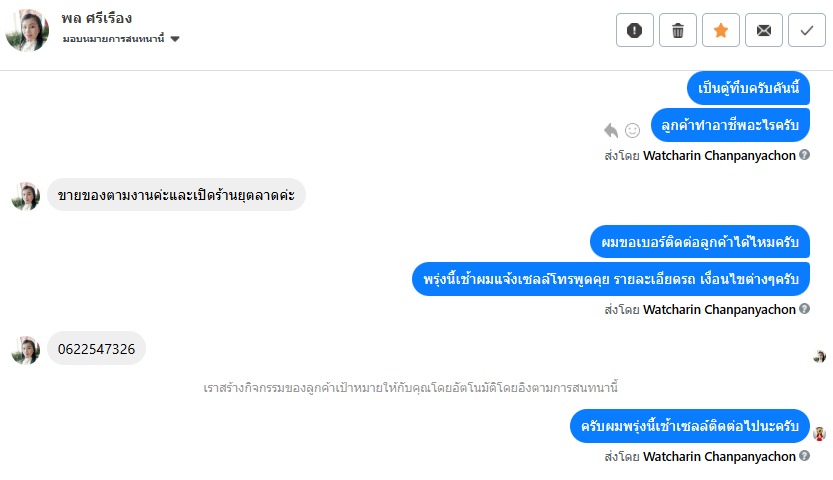Add emoji reaction with the smiley icon
This screenshot has width=833, height=480.
[632, 130]
